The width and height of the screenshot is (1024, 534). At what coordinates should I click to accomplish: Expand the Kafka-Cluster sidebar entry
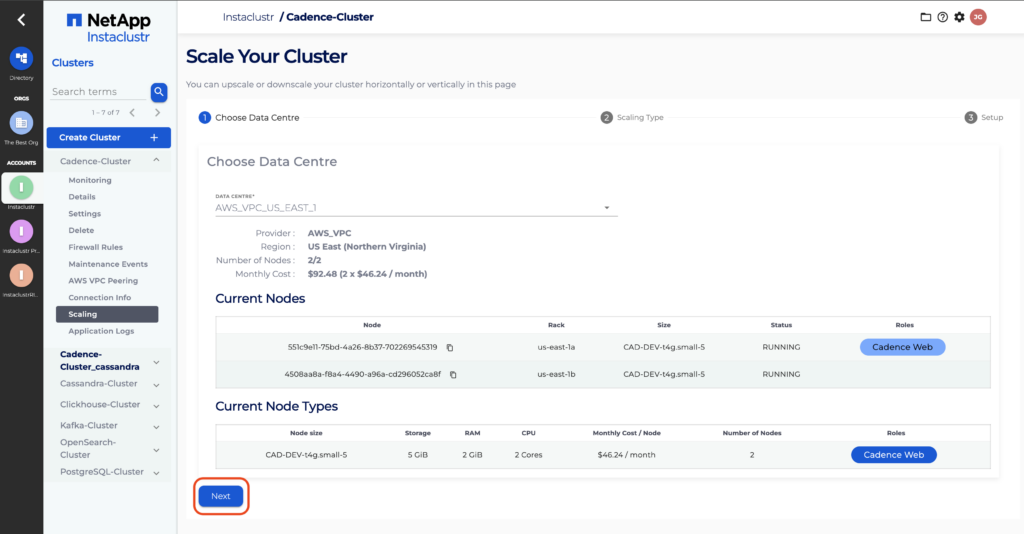tap(156, 425)
